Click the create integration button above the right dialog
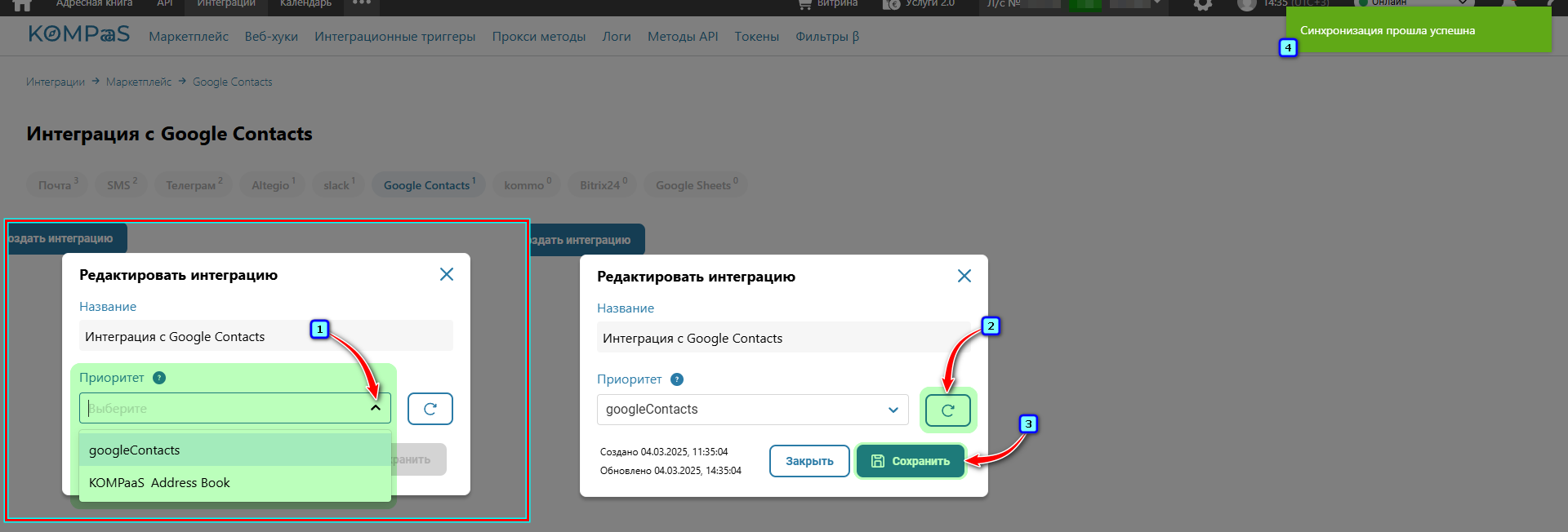This screenshot has width=1568, height=532. (x=587, y=240)
